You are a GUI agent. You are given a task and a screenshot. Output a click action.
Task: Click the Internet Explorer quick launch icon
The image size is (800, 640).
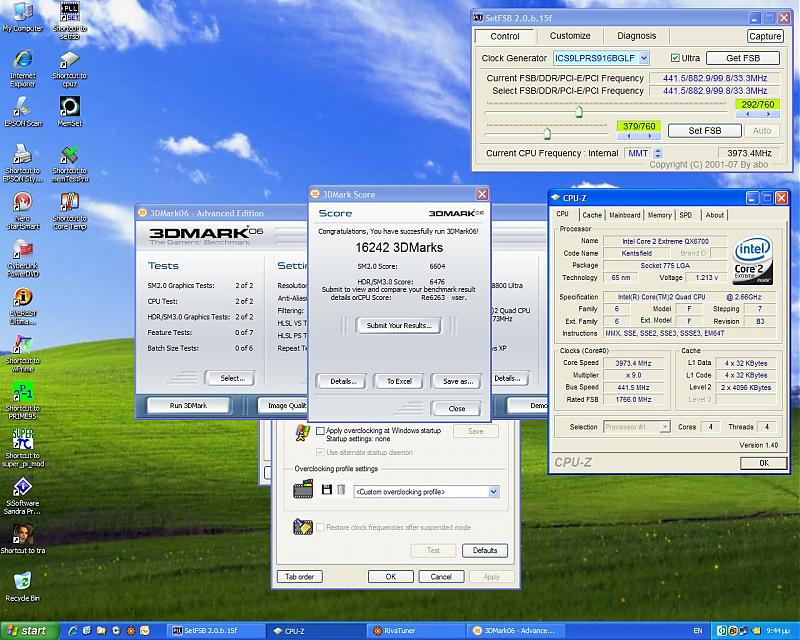tap(72, 631)
